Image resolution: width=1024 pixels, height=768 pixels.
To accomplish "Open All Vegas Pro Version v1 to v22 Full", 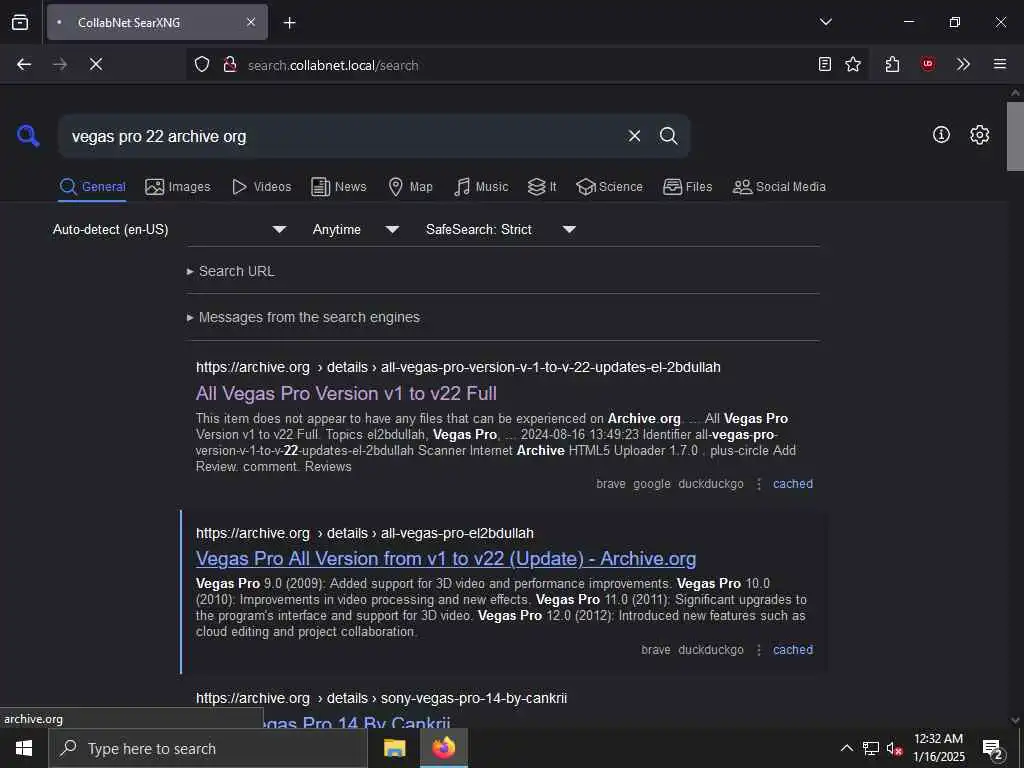I will coord(346,393).
